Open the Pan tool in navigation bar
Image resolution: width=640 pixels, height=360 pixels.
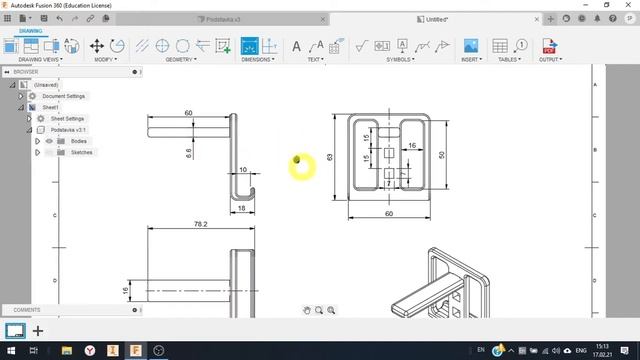(x=307, y=310)
